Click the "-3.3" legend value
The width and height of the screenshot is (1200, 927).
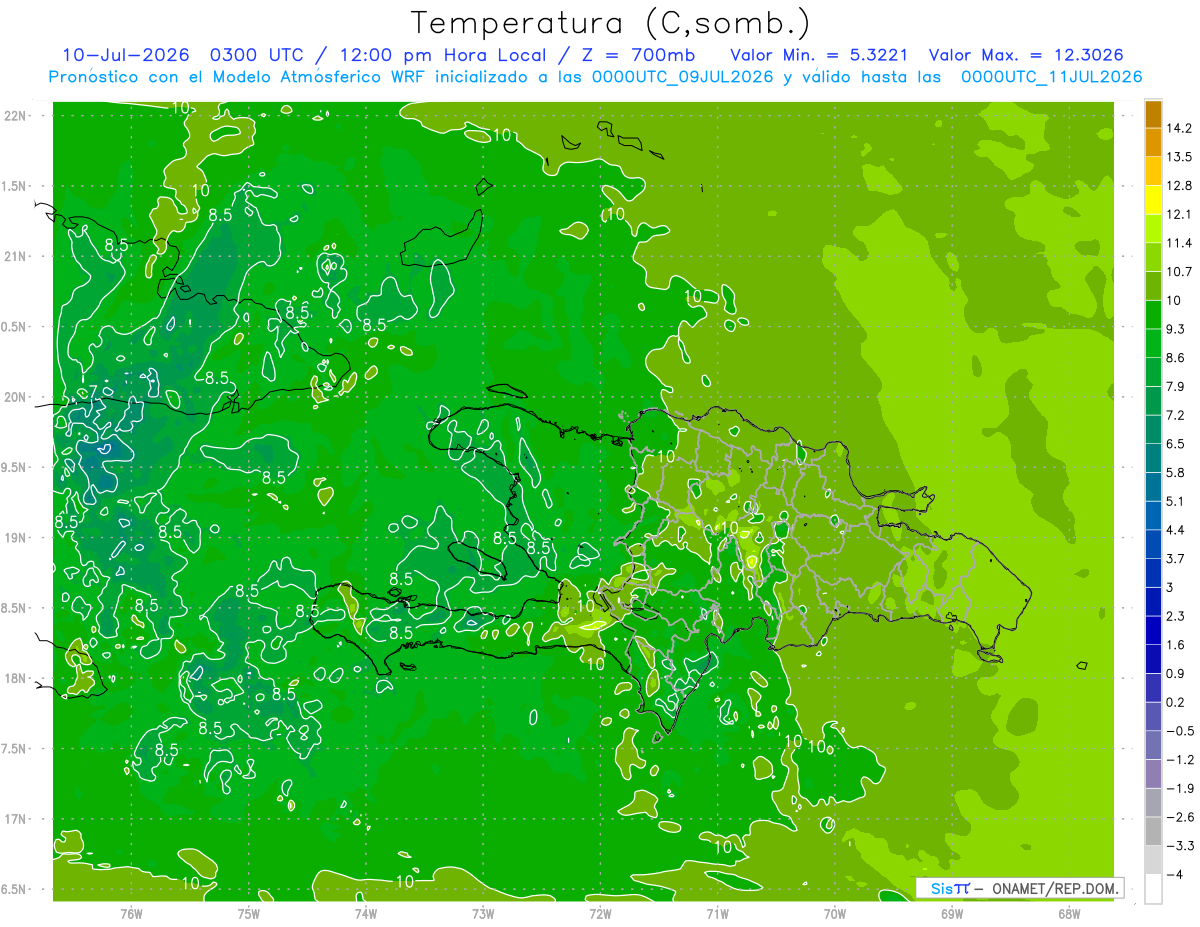1179,846
